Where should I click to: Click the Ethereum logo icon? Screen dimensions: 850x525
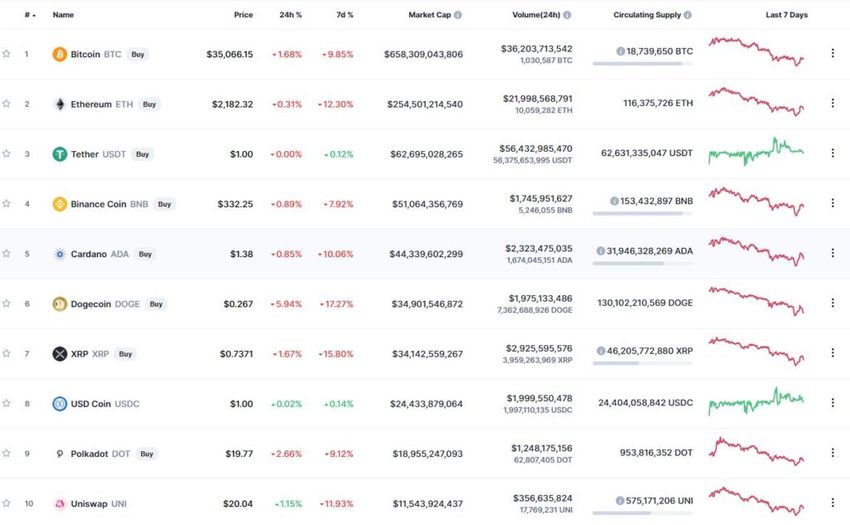tap(60, 104)
